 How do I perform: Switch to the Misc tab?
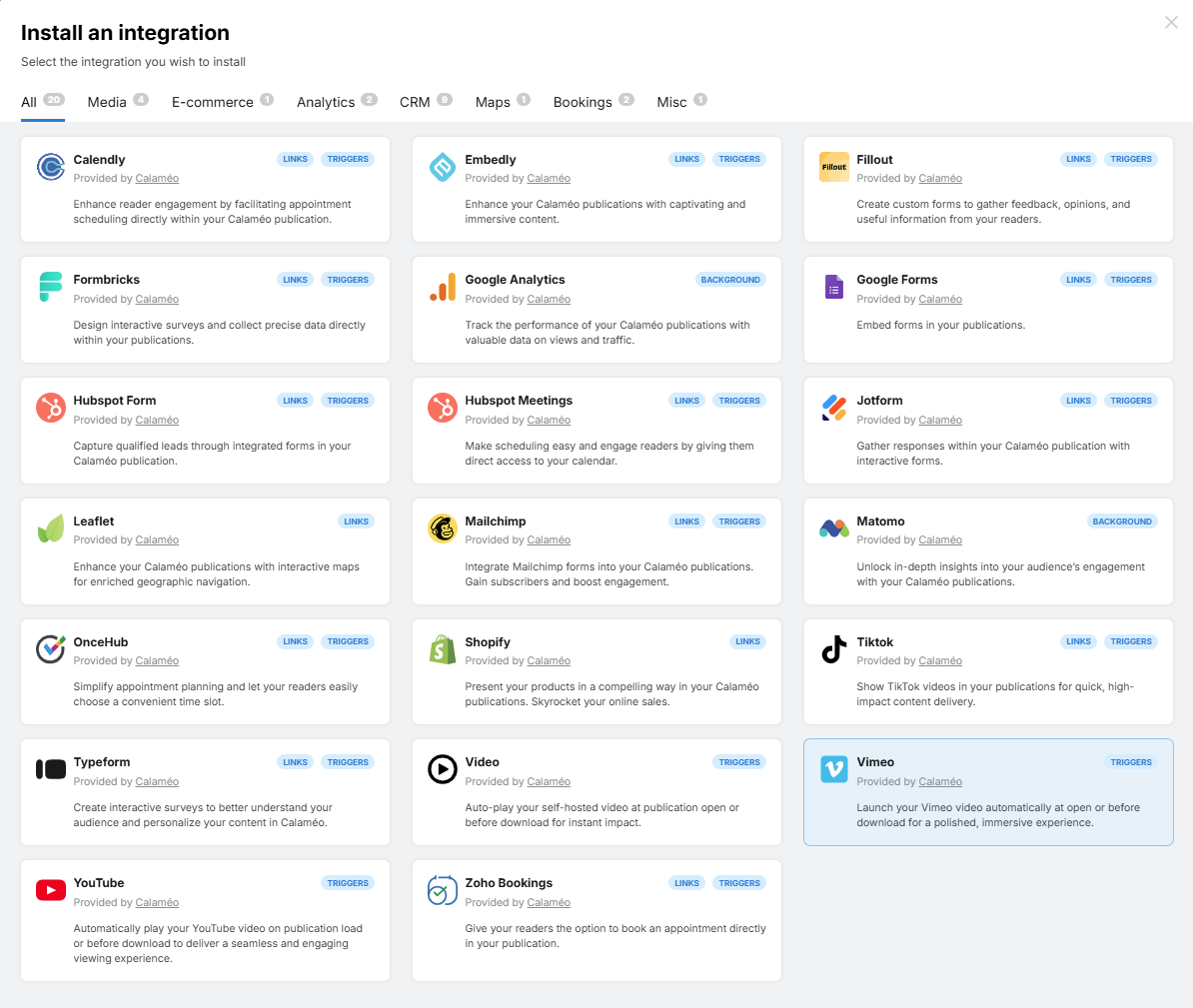682,102
